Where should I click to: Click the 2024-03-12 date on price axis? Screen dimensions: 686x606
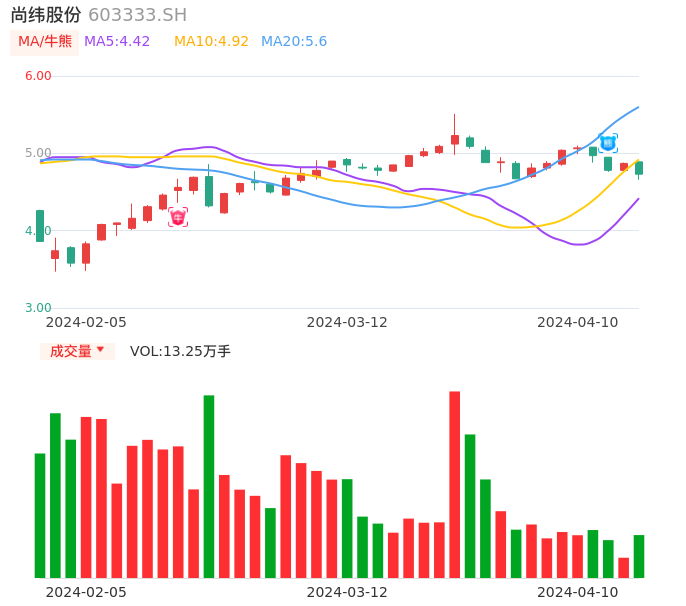347,322
